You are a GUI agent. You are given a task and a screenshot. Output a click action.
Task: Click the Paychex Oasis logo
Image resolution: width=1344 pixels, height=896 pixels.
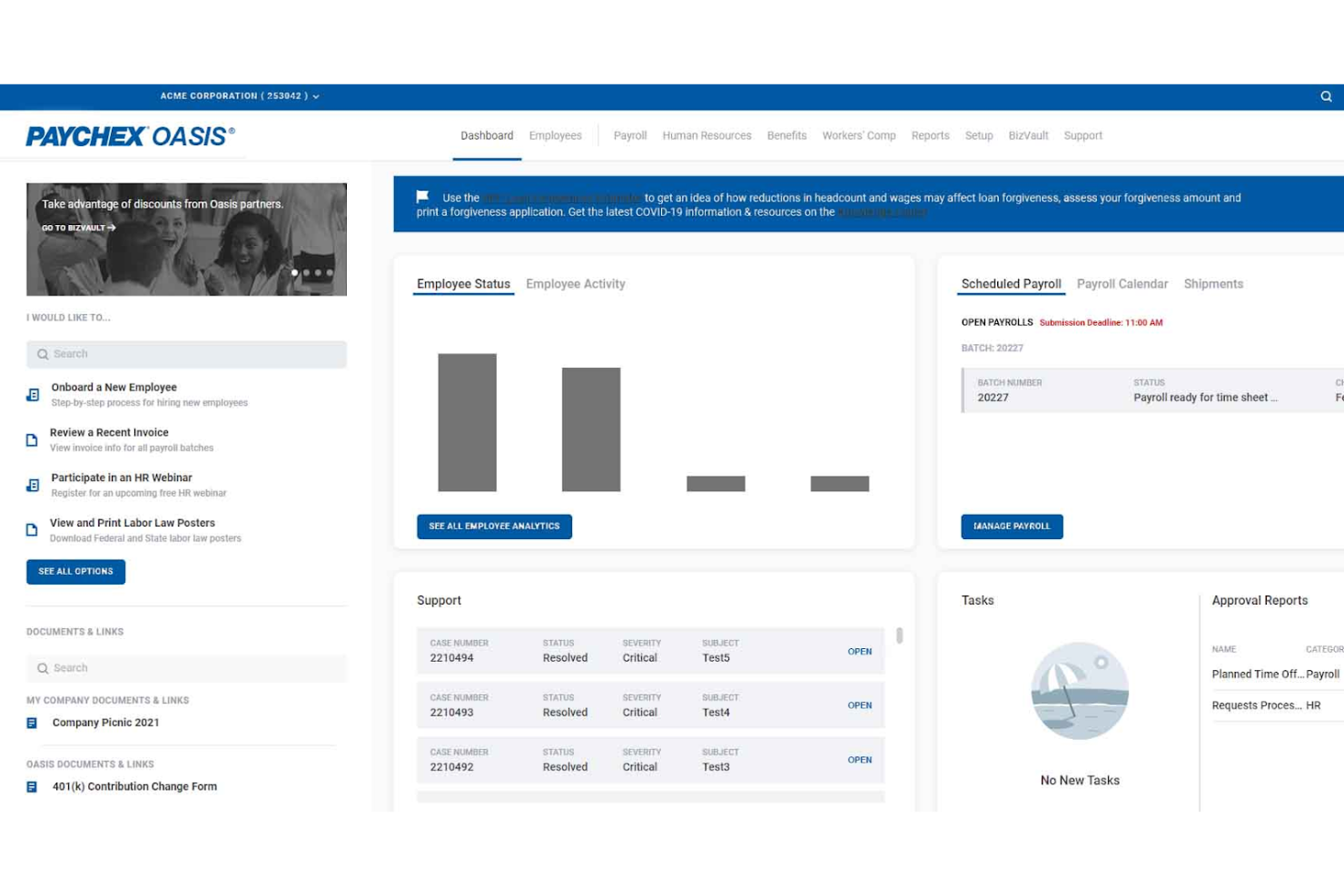click(x=131, y=136)
